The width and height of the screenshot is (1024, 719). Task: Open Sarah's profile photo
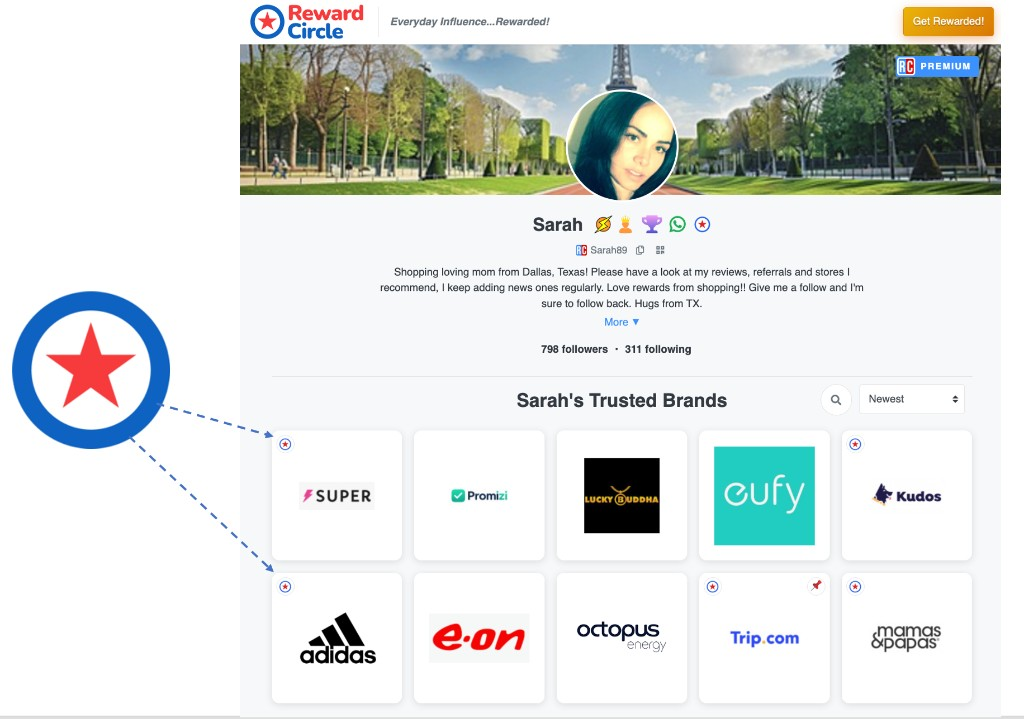pos(622,145)
